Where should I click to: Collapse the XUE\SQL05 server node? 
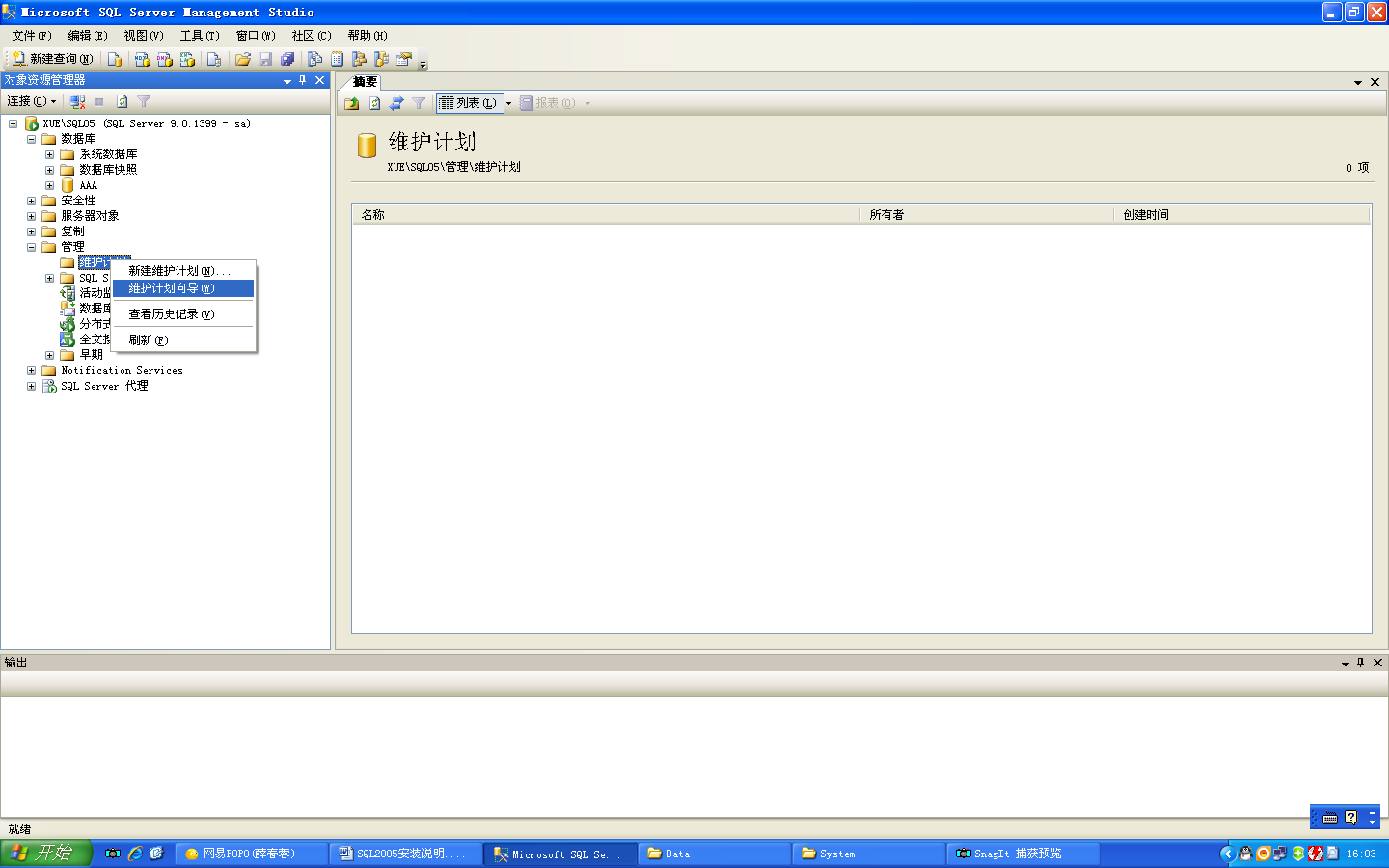[13, 123]
